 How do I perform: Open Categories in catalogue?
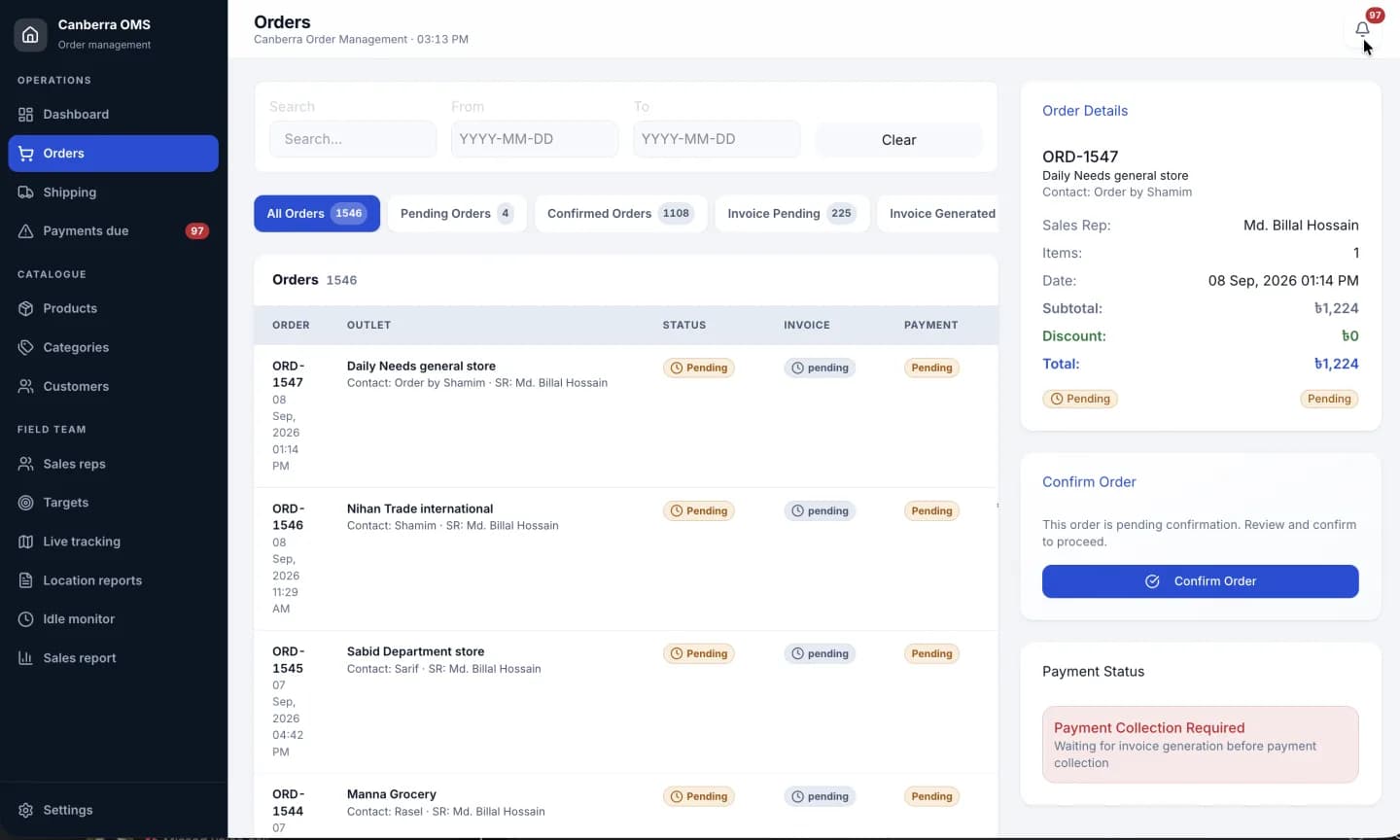coord(114,348)
